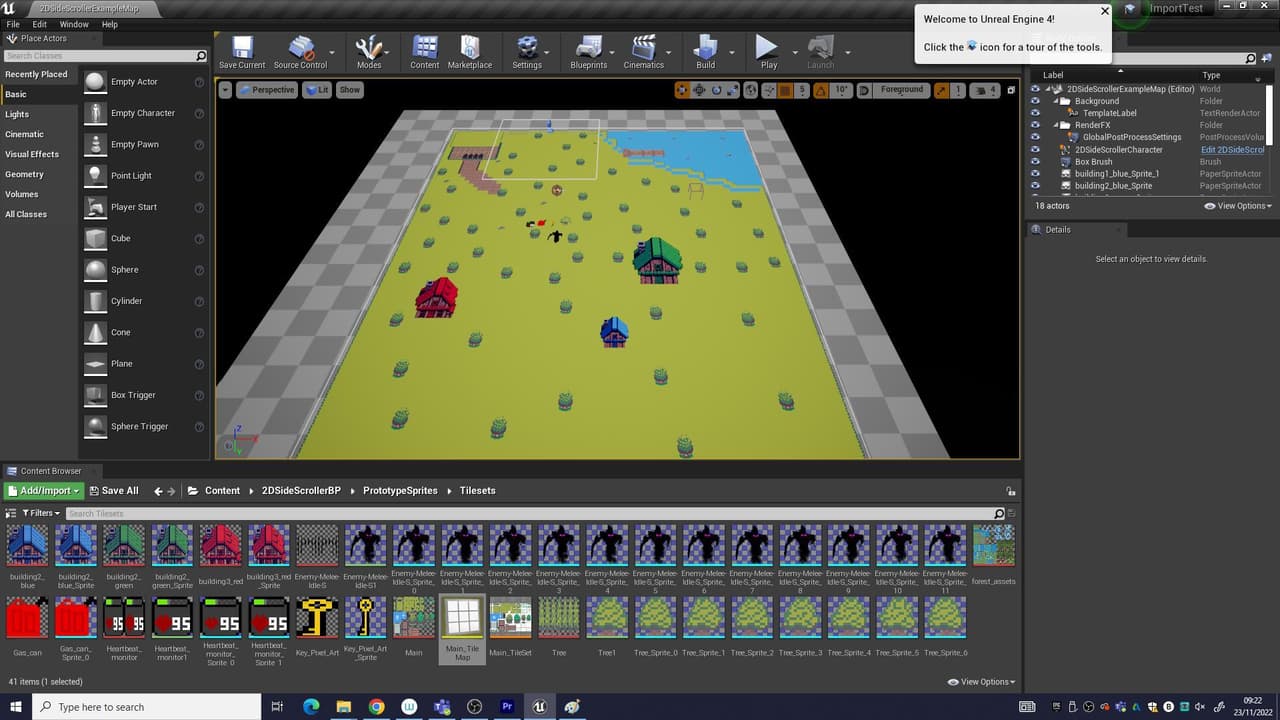Viewport: 1280px width, 720px height.
Task: Open the Window menu
Action: point(74,24)
